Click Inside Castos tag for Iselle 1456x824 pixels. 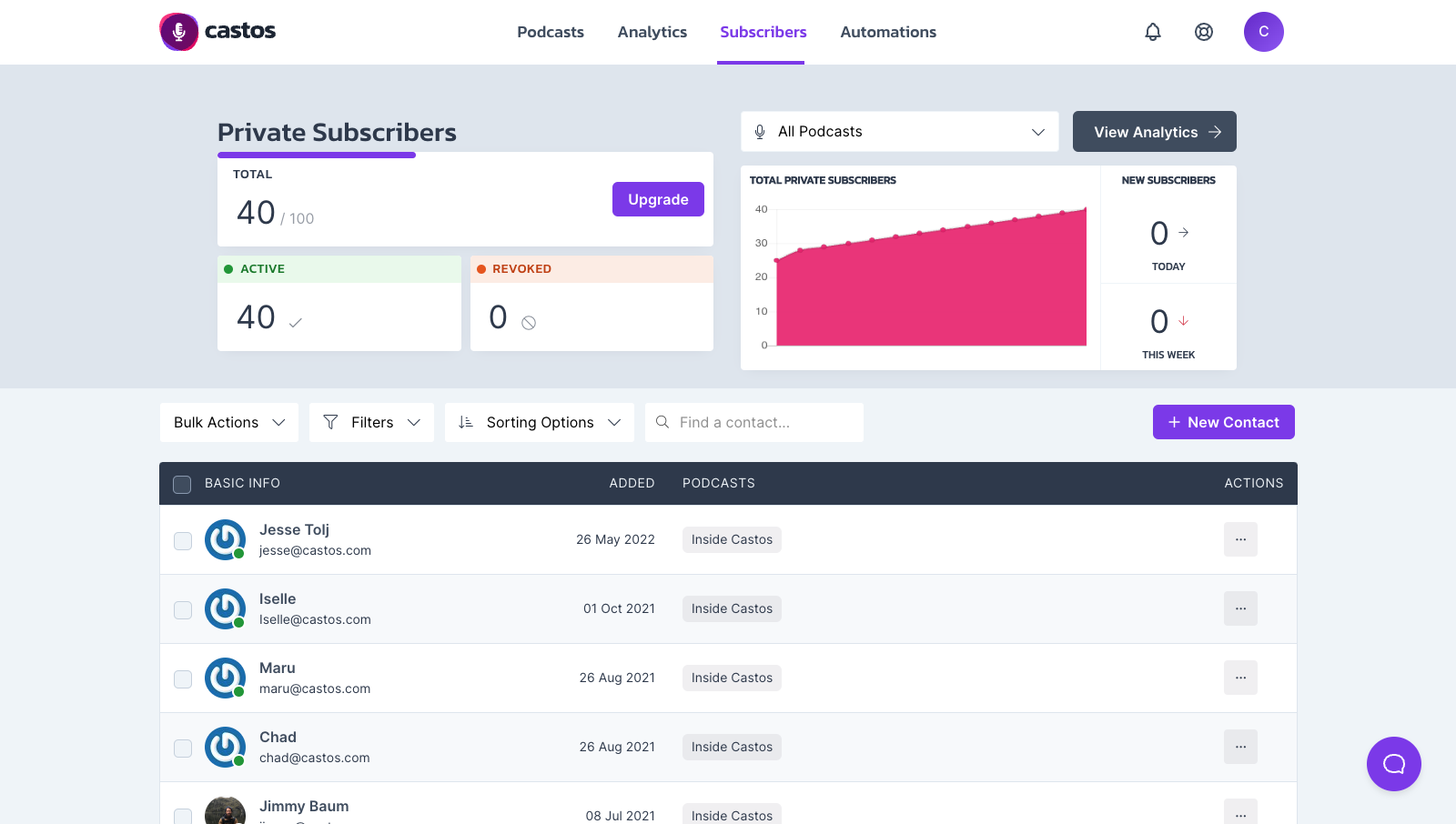tap(732, 608)
